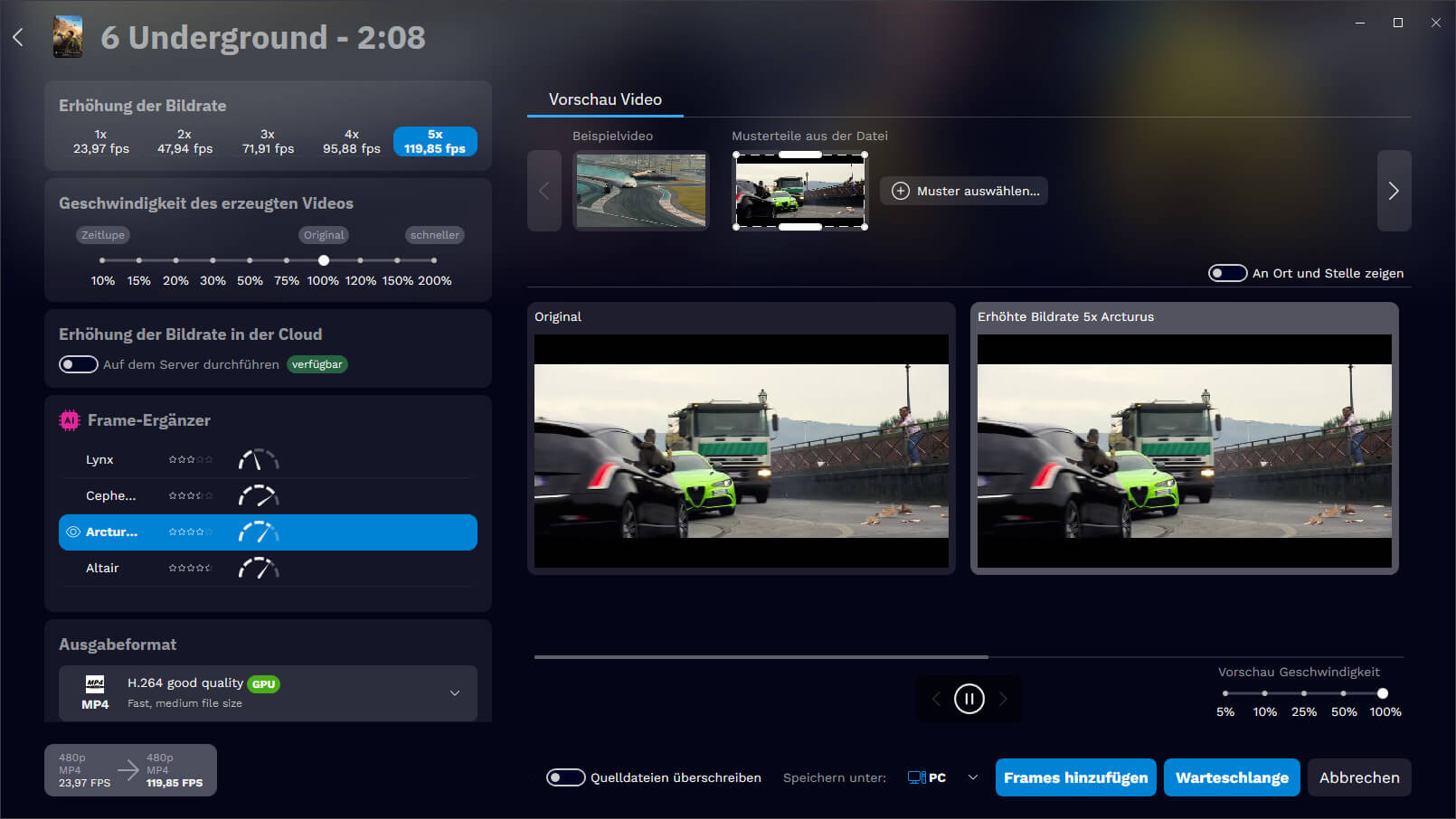
Task: Pause the preview playback
Action: point(969,699)
